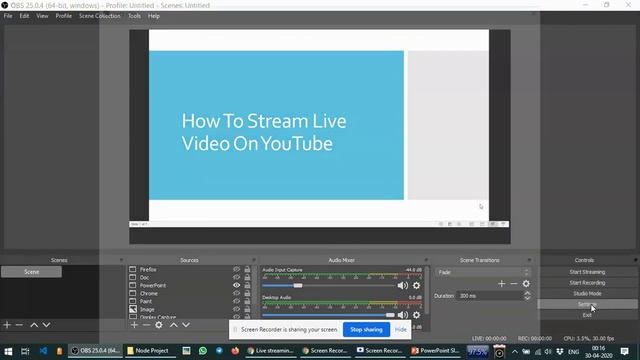Screen dimensions: 640x360
Task: Move the scene down with the down arrow
Action: [x=47, y=325]
